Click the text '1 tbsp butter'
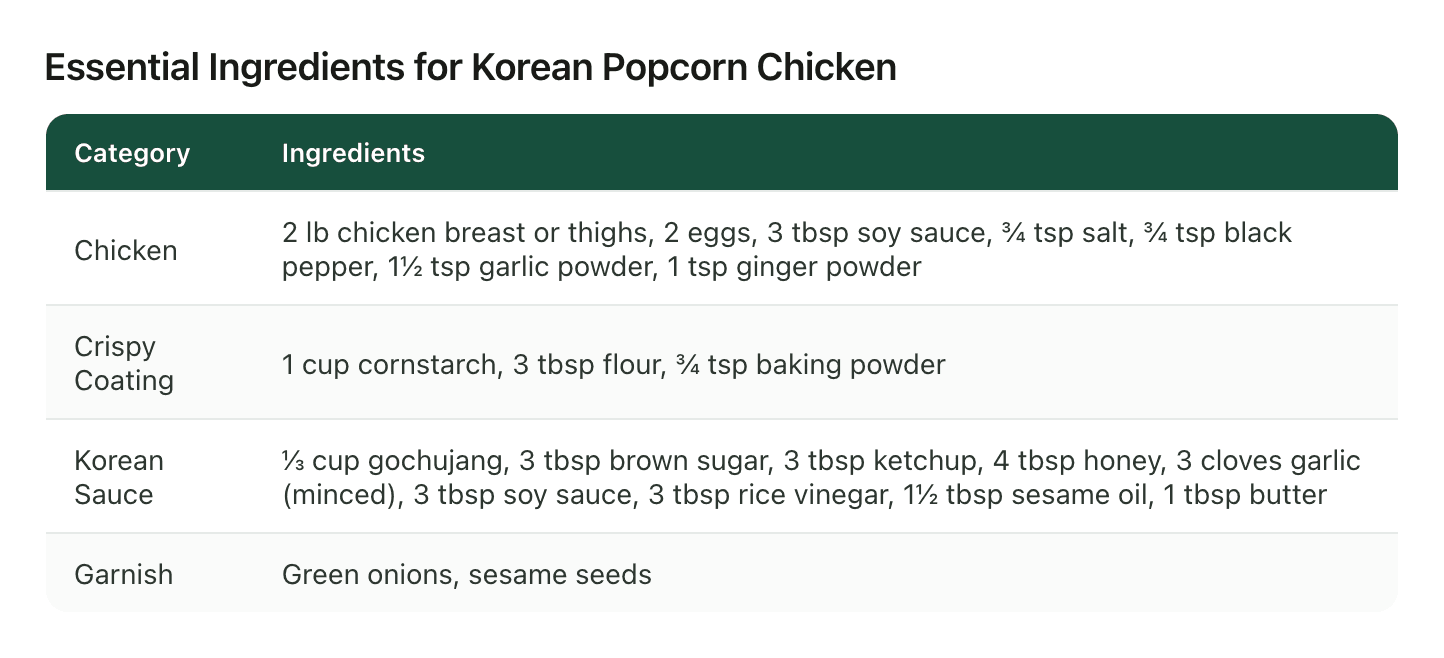Viewport: 1444px width, 658px height. point(1245,495)
